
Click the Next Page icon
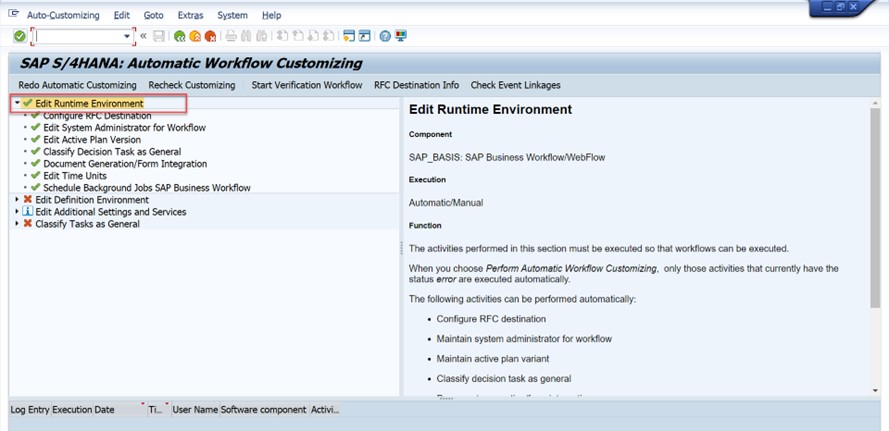(312, 36)
